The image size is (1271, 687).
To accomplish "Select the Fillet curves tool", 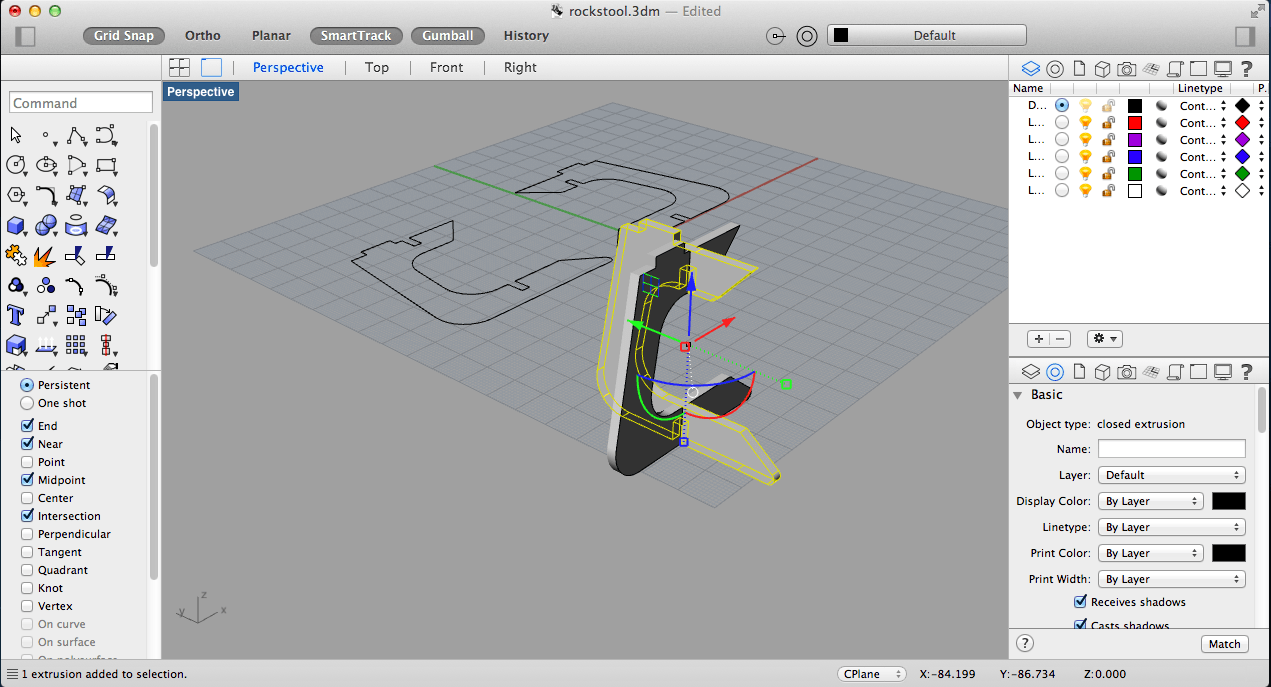I will (46, 195).
